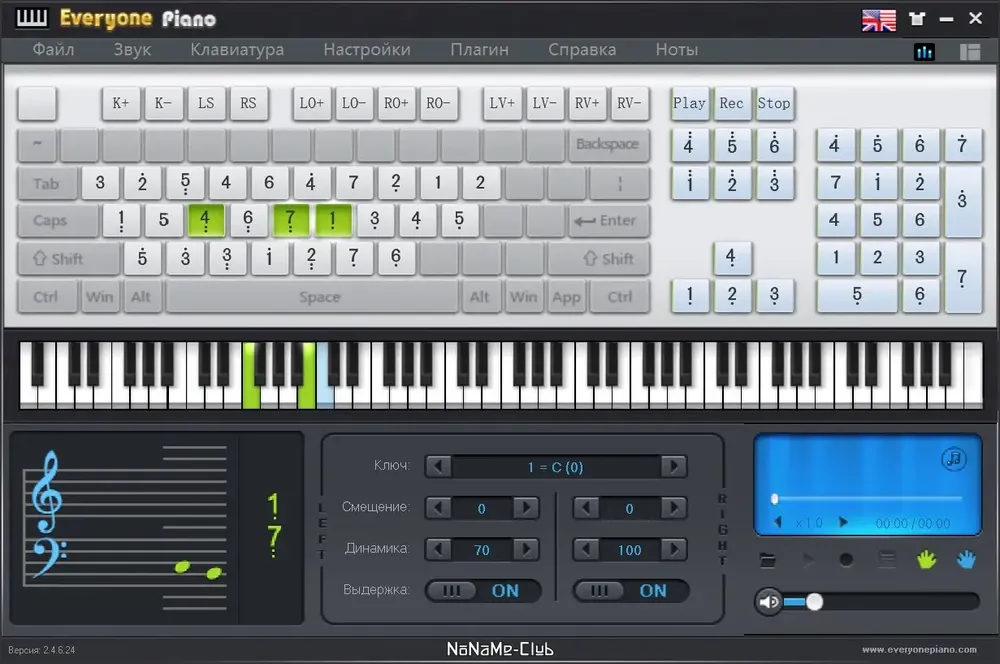
Task: Open a file with the folder icon
Action: click(768, 560)
